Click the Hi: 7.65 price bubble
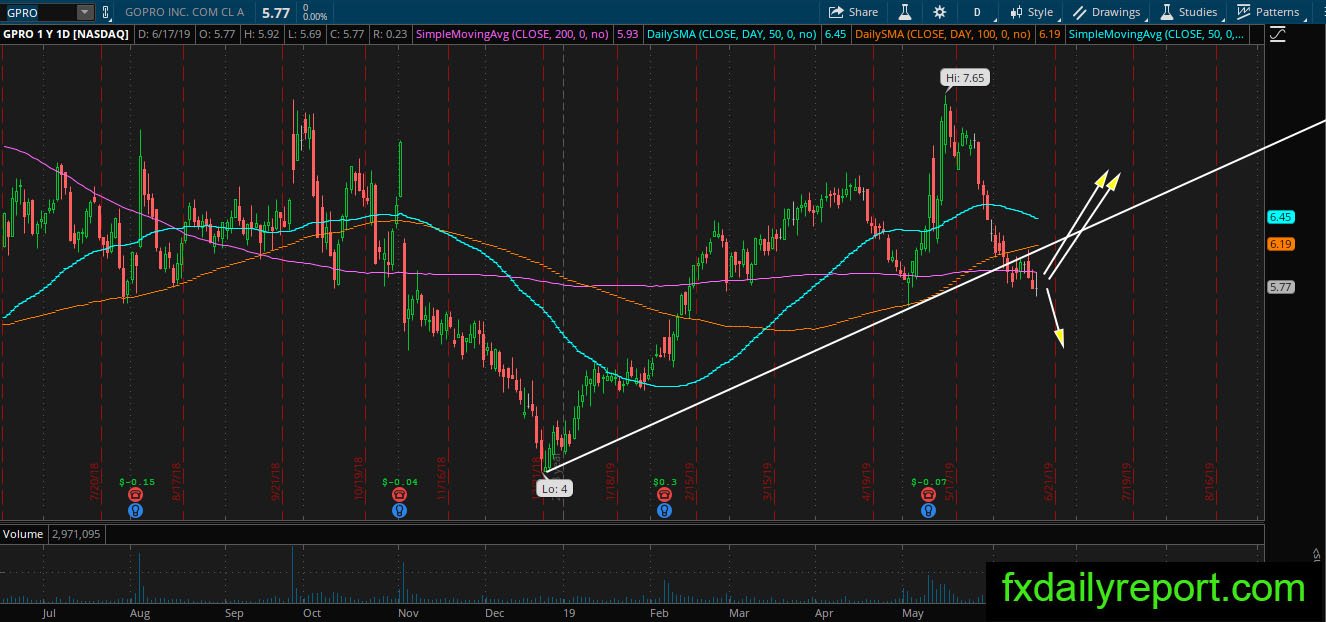Image resolution: width=1326 pixels, height=622 pixels. (965, 77)
